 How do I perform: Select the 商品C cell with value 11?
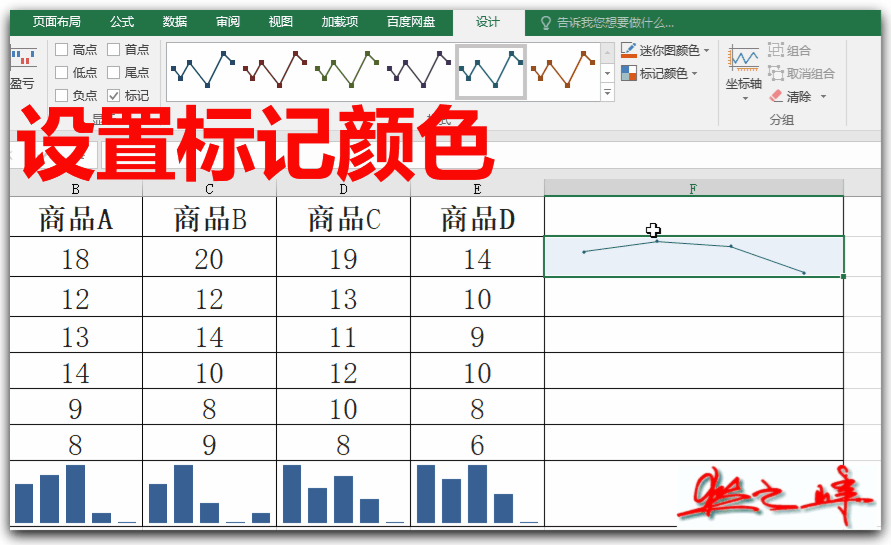point(343,335)
